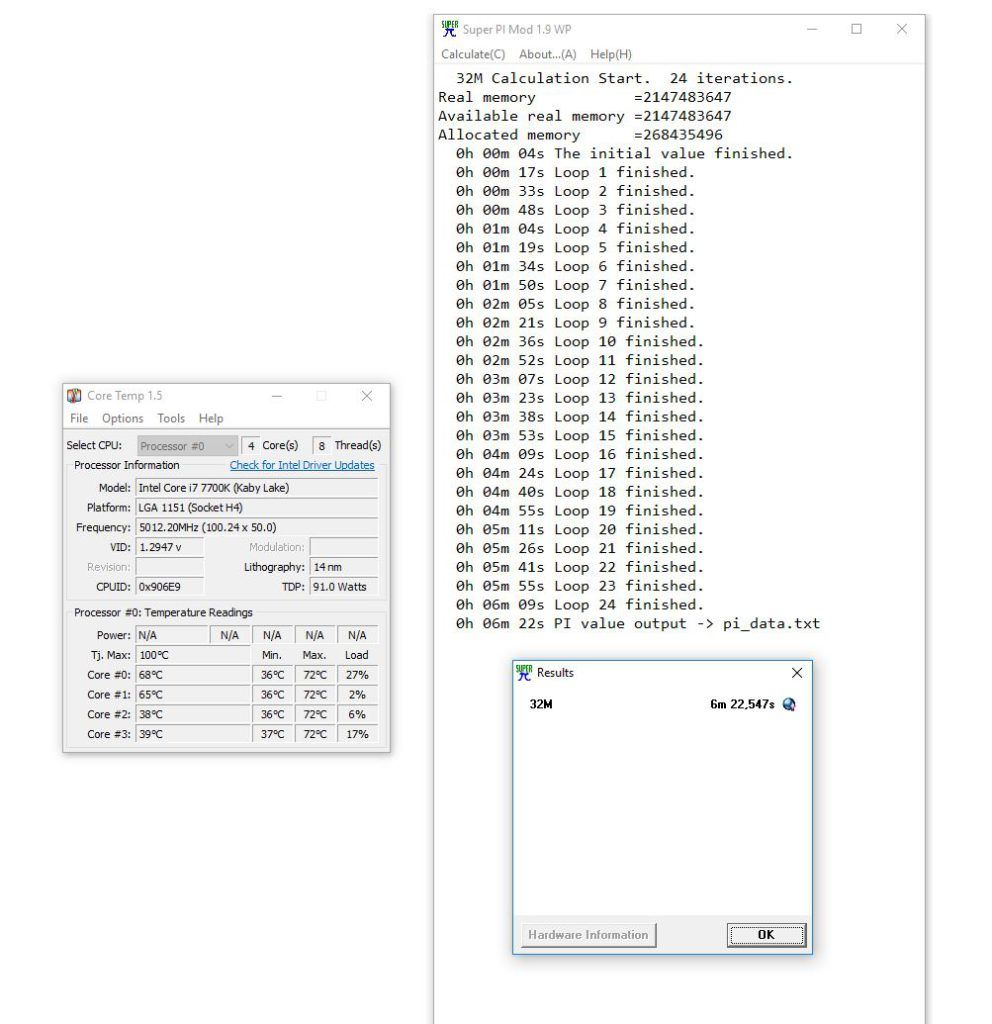Screen dimensions: 992x1024
Task: Close the Core Temp window
Action: 367,396
